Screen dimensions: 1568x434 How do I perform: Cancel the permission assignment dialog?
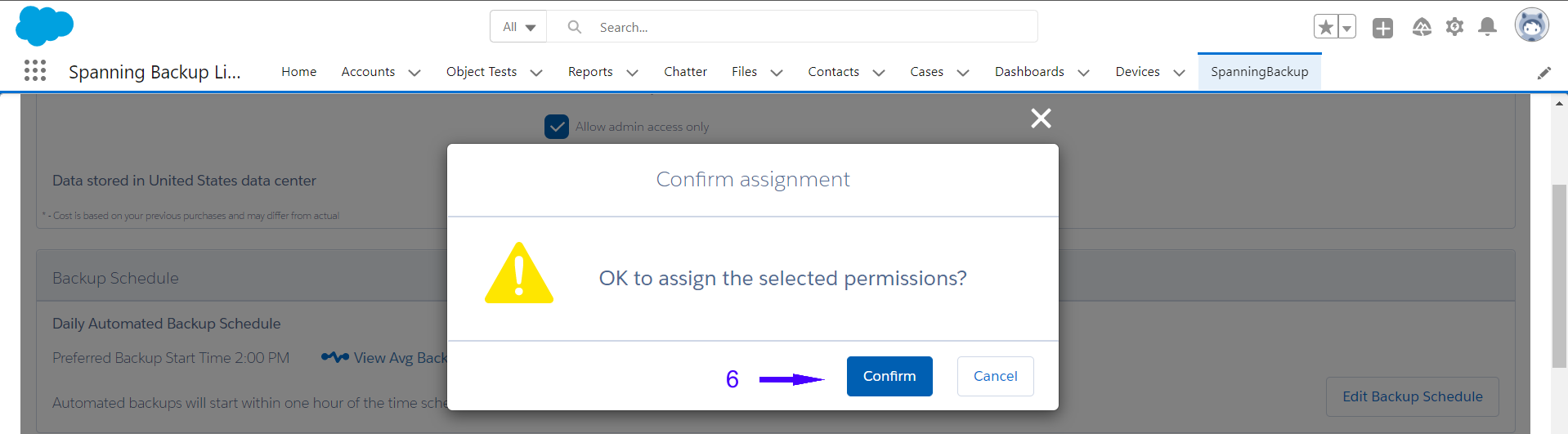tap(995, 376)
